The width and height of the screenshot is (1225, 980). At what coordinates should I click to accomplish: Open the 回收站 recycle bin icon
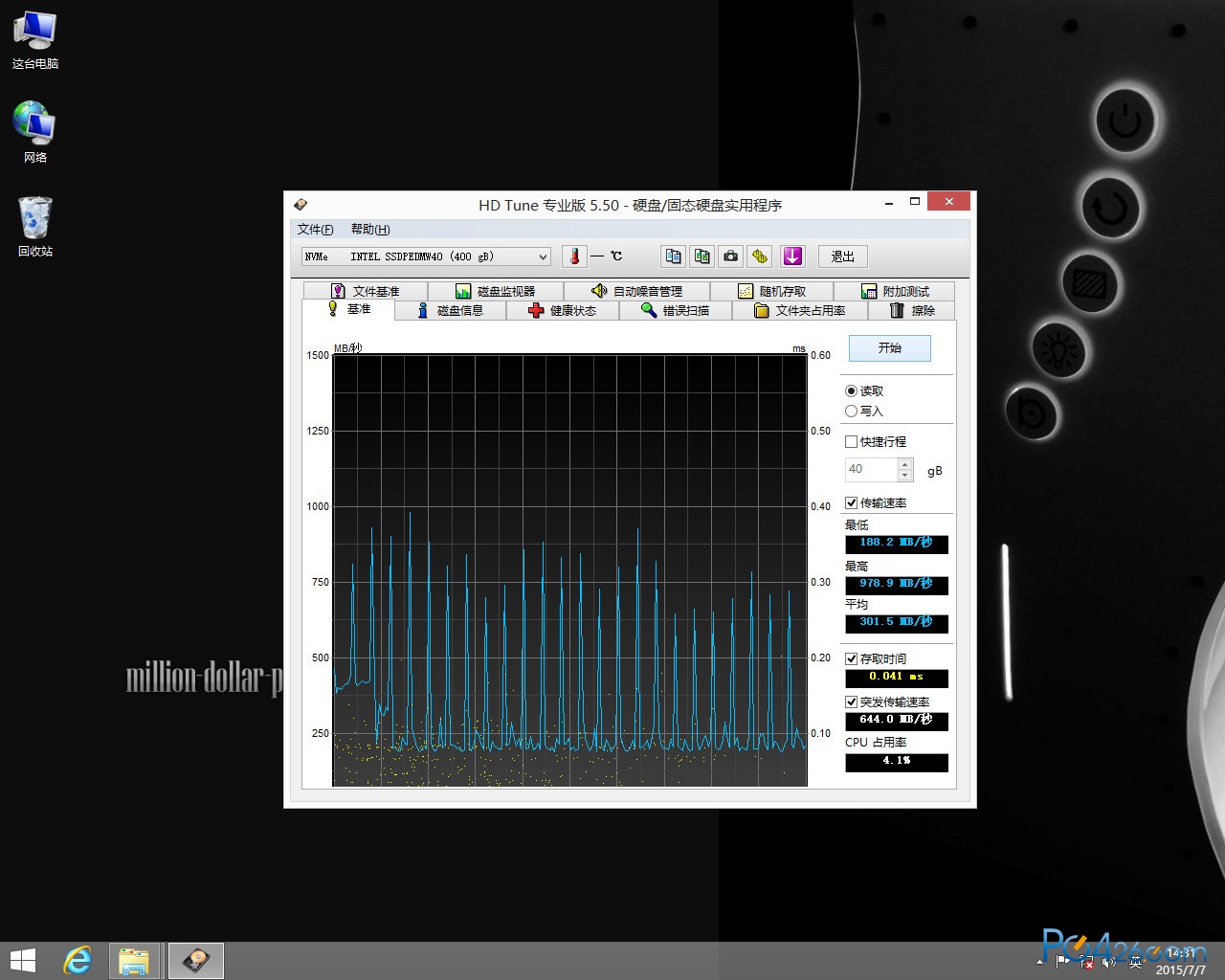35,226
